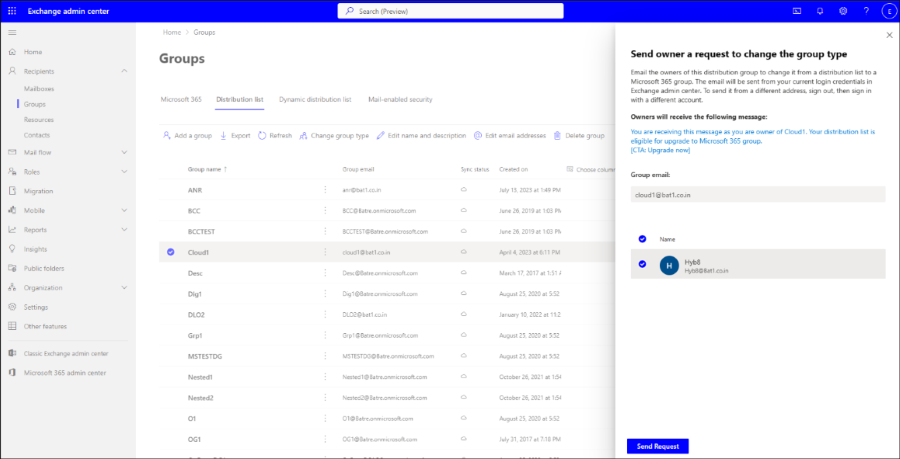Click Edit email addresses
This screenshot has height=459, width=900.
[510, 136]
